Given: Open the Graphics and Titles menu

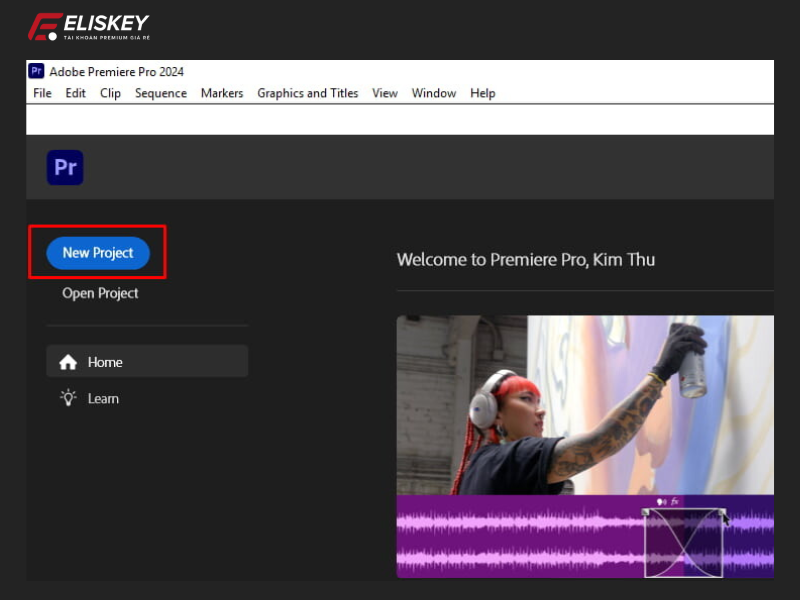Looking at the screenshot, I should click(x=308, y=93).
